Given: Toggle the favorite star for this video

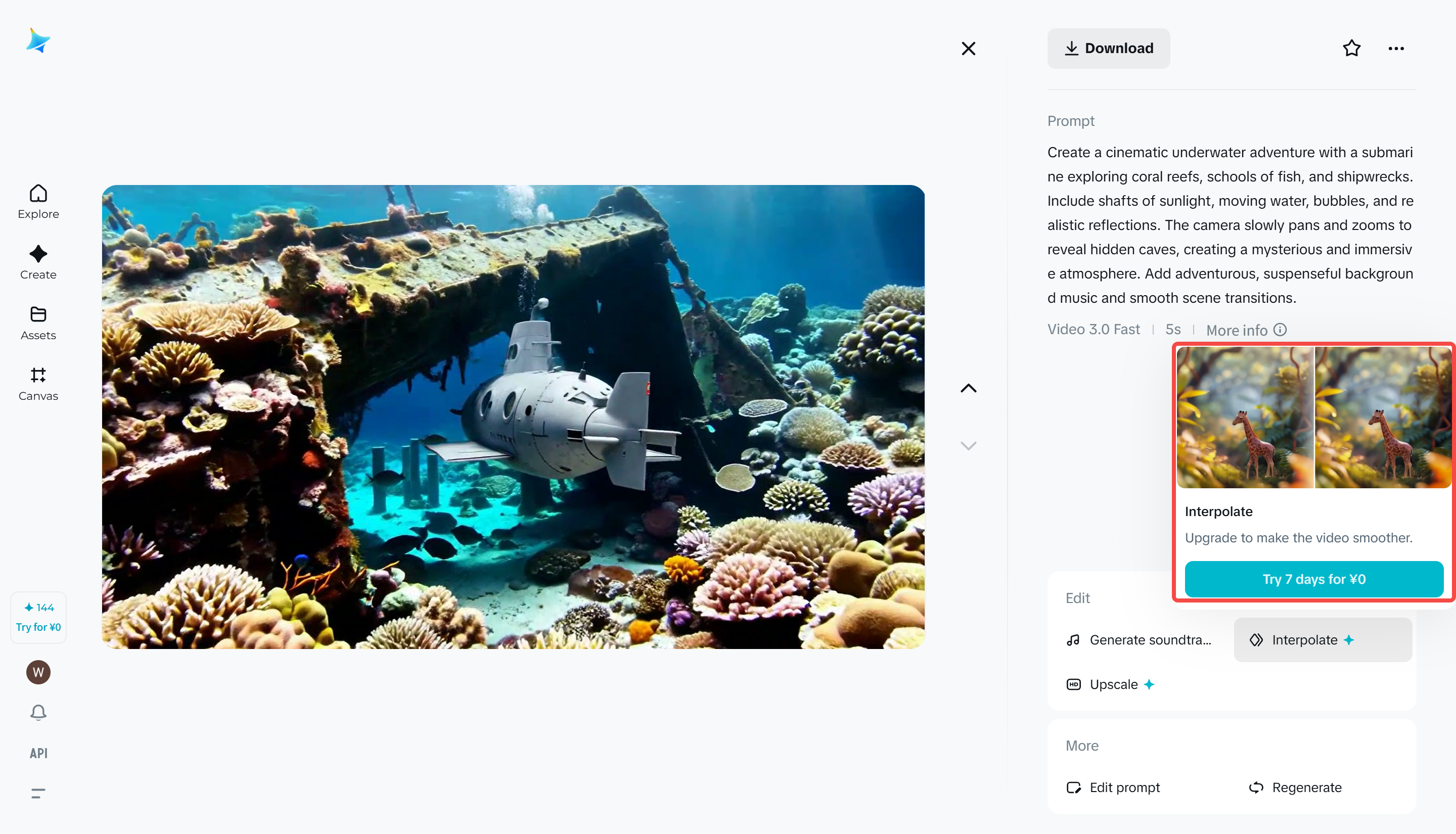Looking at the screenshot, I should 1351,48.
